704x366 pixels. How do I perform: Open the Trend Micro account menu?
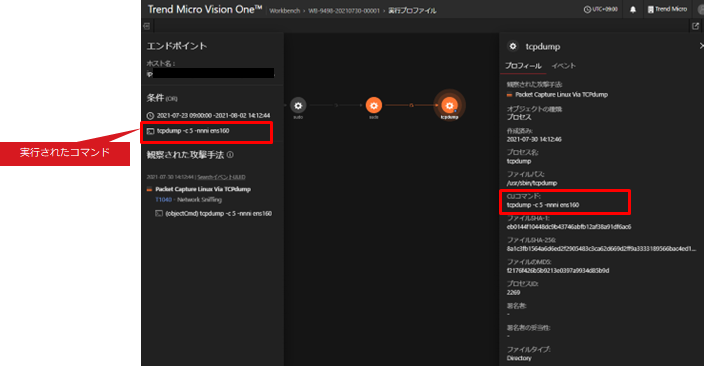[x=667, y=9]
